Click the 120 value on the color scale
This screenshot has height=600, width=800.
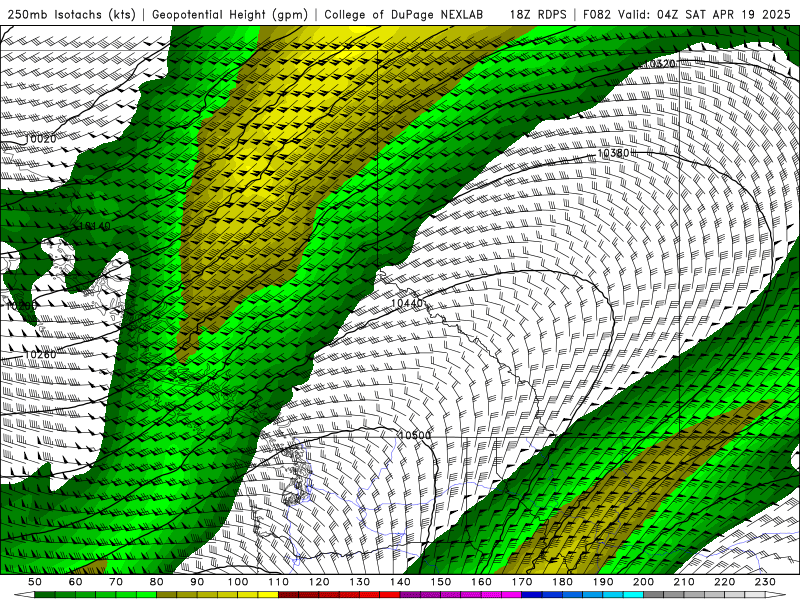319,582
